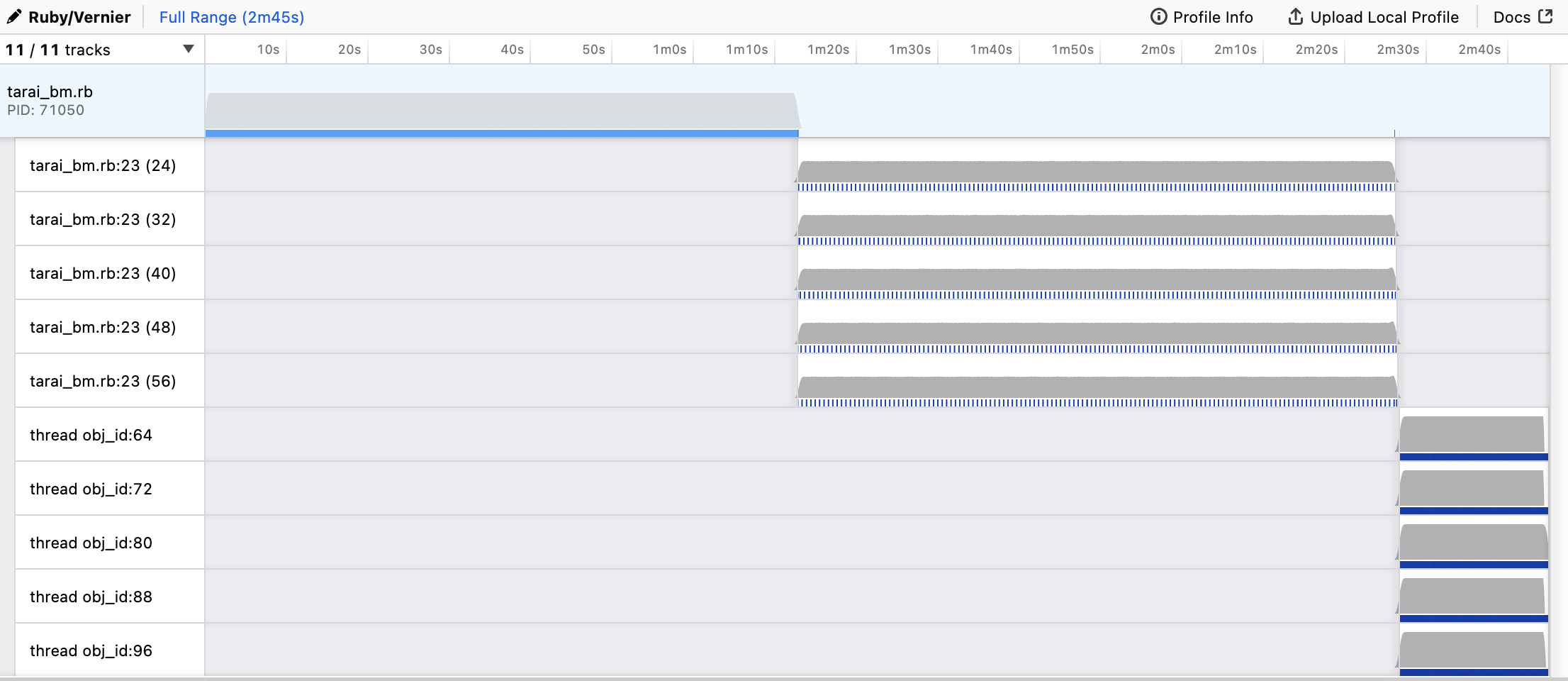Open the Docs page
The width and height of the screenshot is (1568, 681).
(x=1513, y=16)
